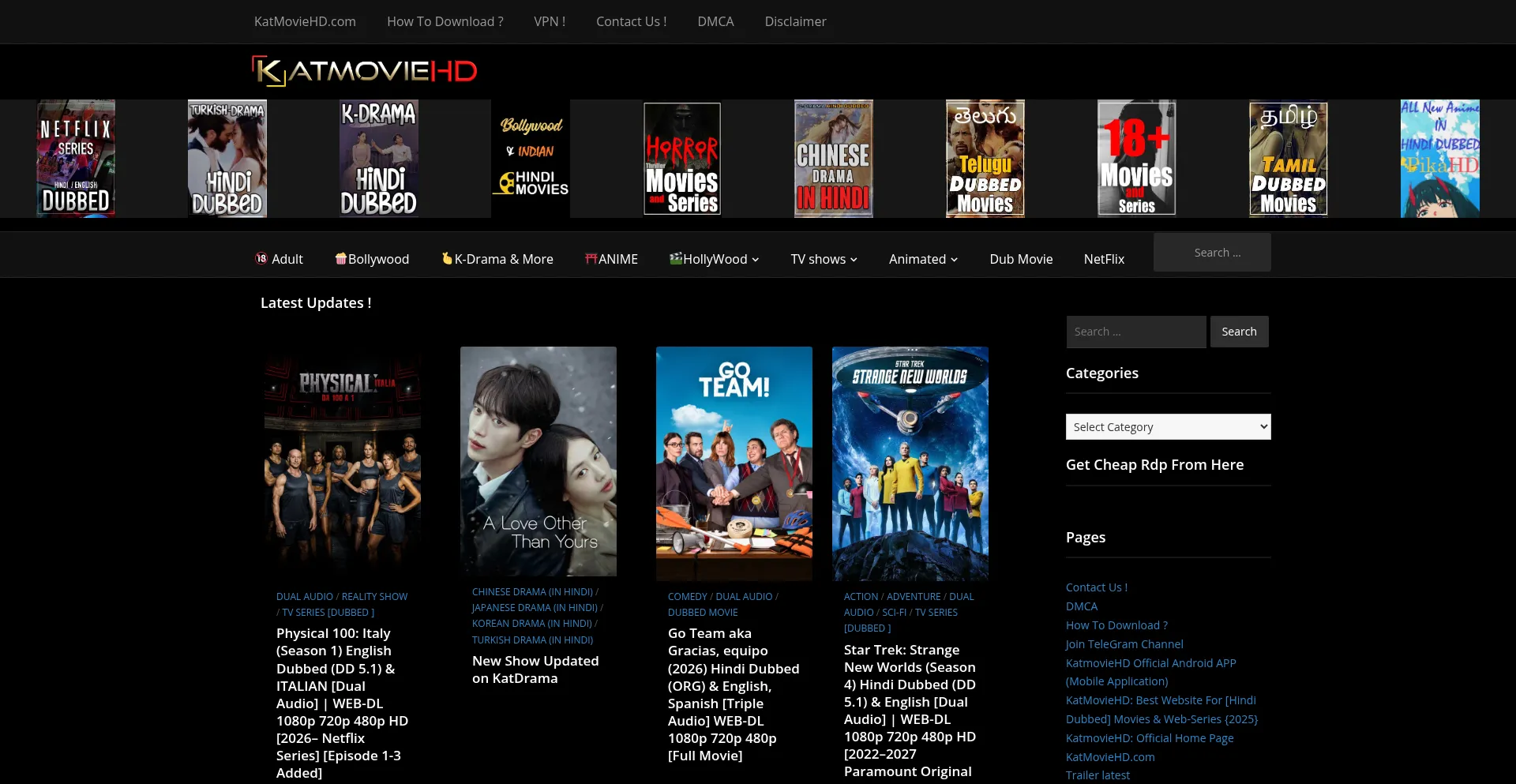Open Physical 100: Italy post title
The image size is (1516, 784).
coord(343,703)
